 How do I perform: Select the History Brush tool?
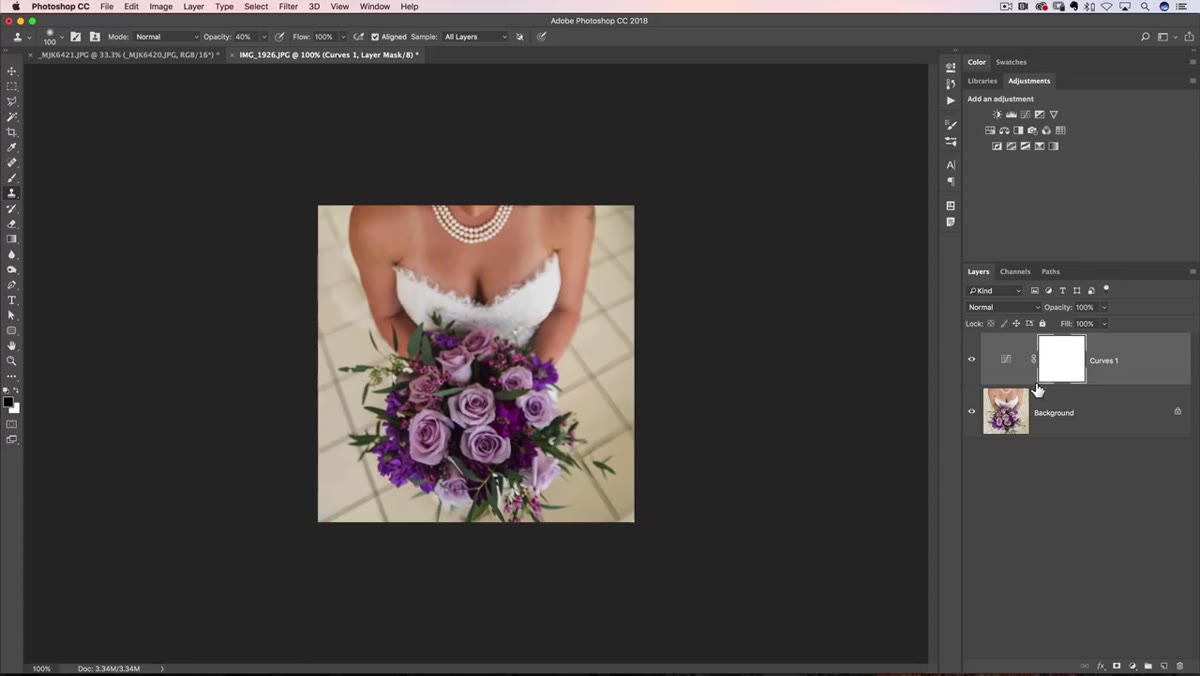point(12,208)
